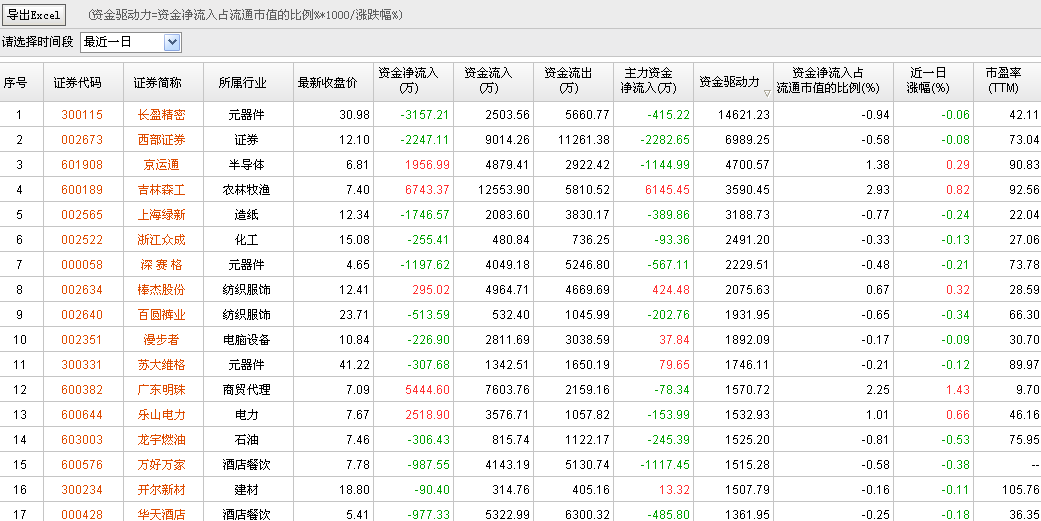Click stock code 601908 link
The image size is (1041, 521).
pyautogui.click(x=81, y=165)
